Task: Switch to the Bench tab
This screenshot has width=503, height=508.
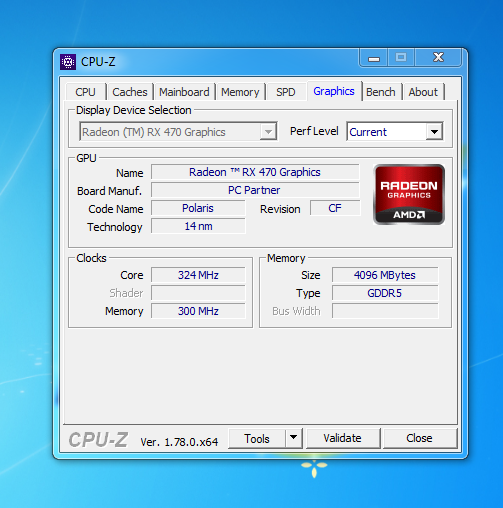Action: coord(381,92)
